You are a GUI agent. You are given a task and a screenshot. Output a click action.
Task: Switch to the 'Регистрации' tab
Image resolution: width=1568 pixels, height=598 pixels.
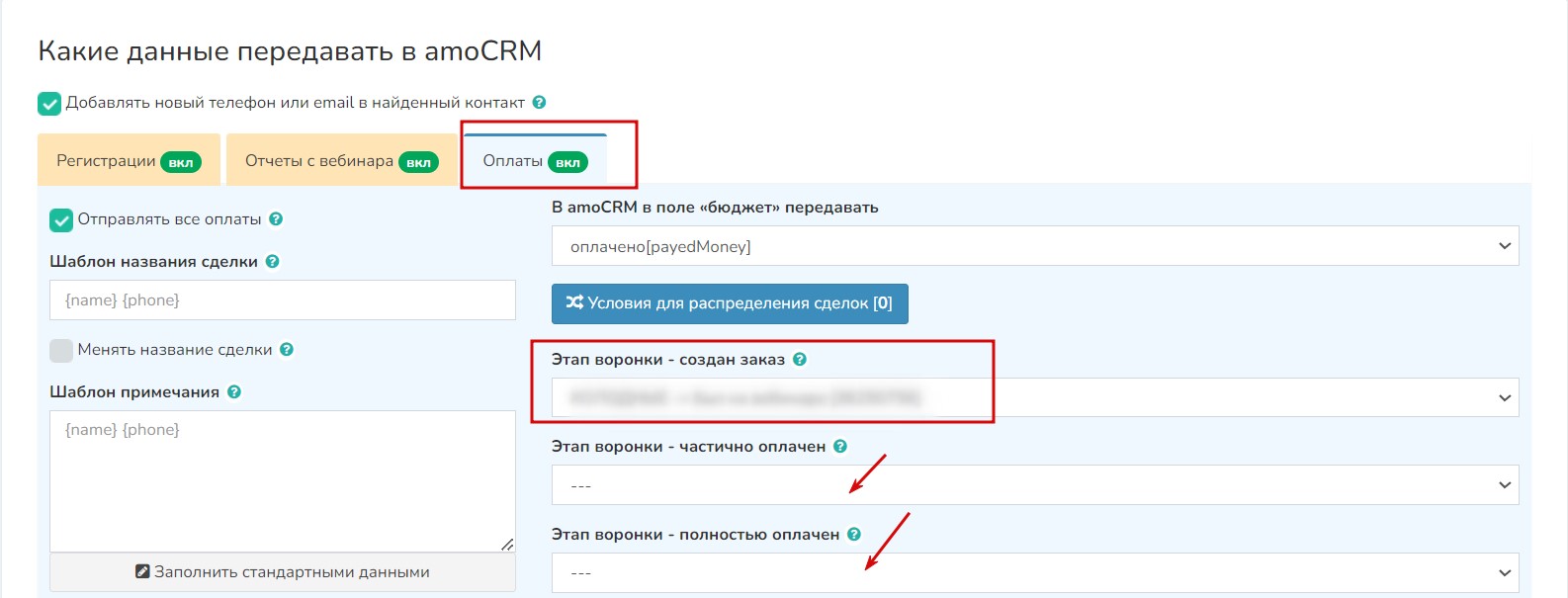(x=129, y=161)
